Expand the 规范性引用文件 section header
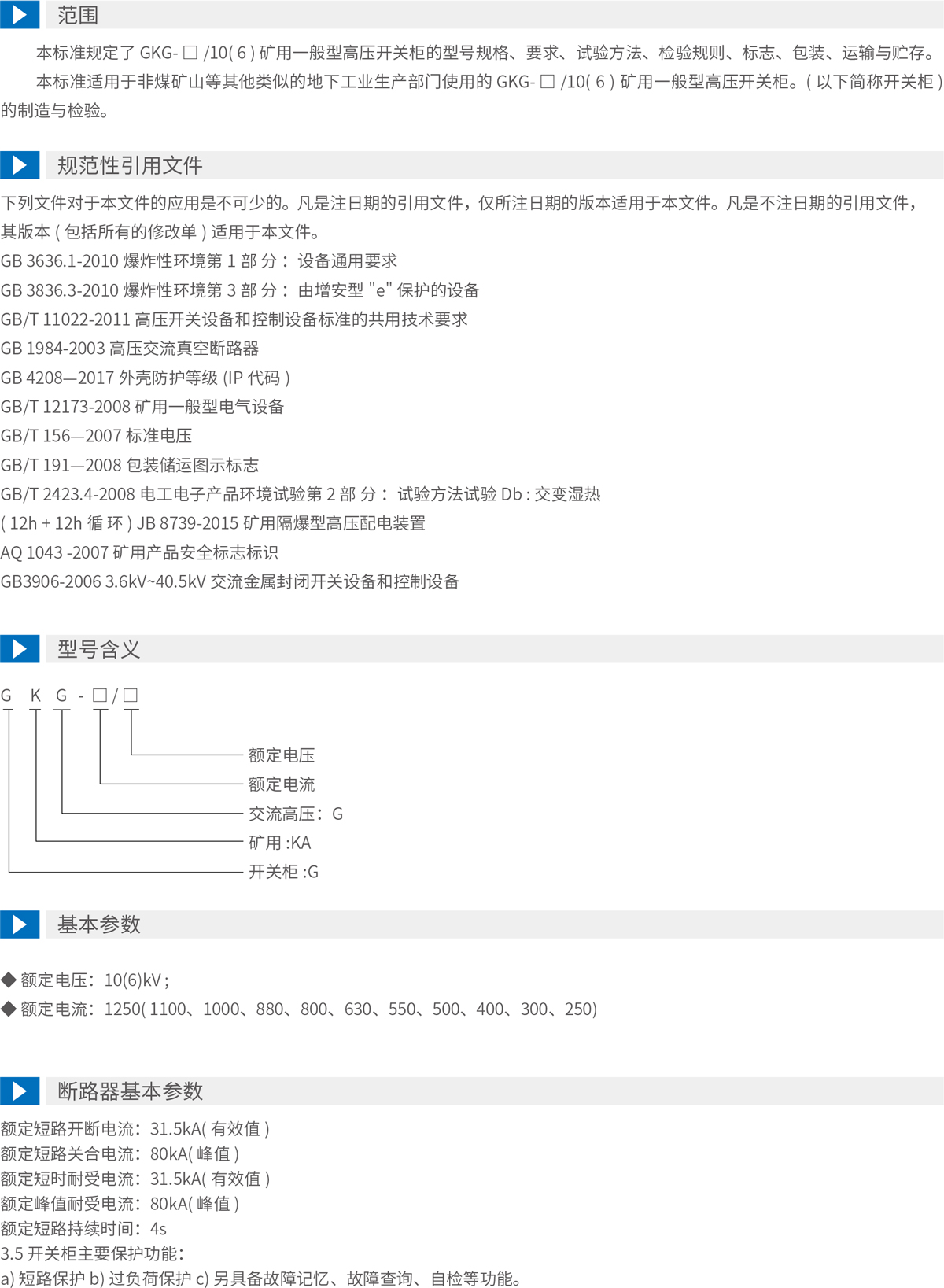Image resolution: width=944 pixels, height=1288 pixels. pos(130,165)
